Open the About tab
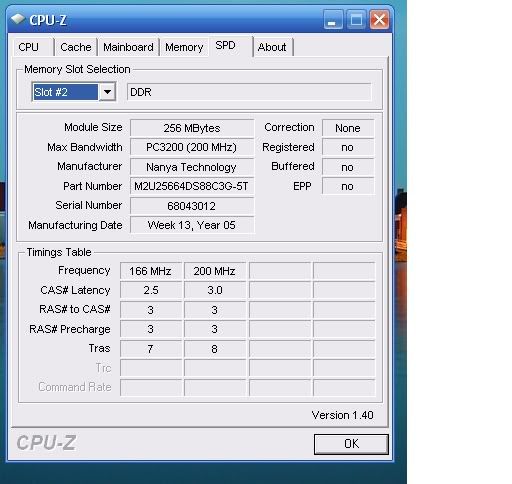The height and width of the screenshot is (484, 512). tap(273, 47)
